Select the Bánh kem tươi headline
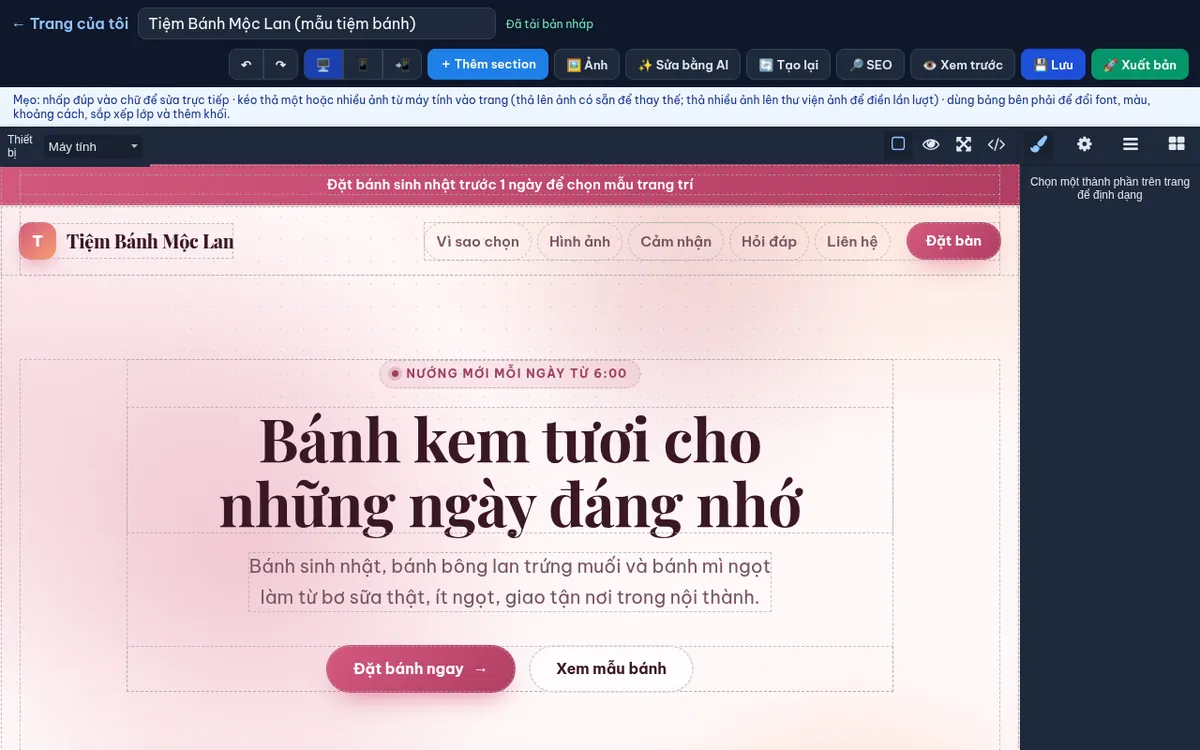 [510, 472]
